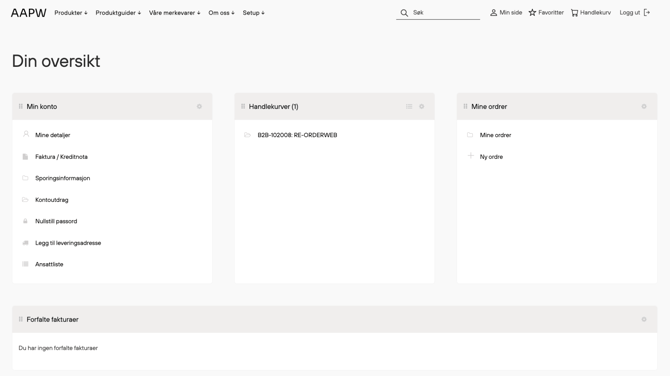670x376 pixels.
Task: Click the folder icon beside B2B-102008
Action: 247,135
